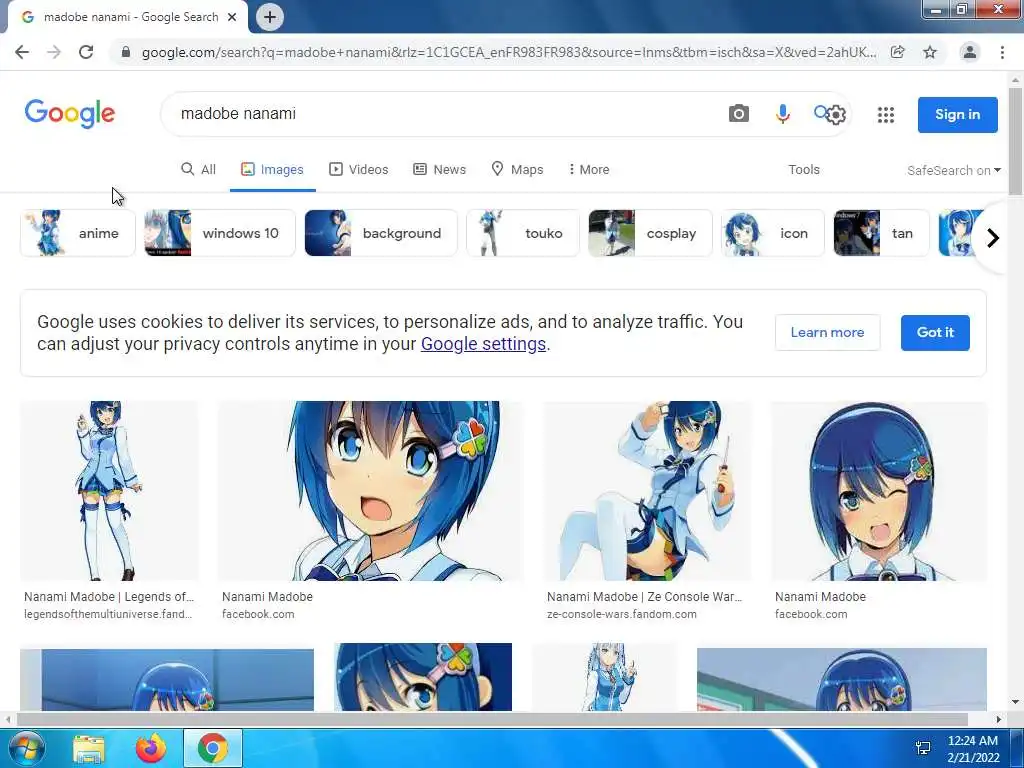1024x768 pixels.
Task: Close the madobe nanami tab
Action: tap(232, 17)
